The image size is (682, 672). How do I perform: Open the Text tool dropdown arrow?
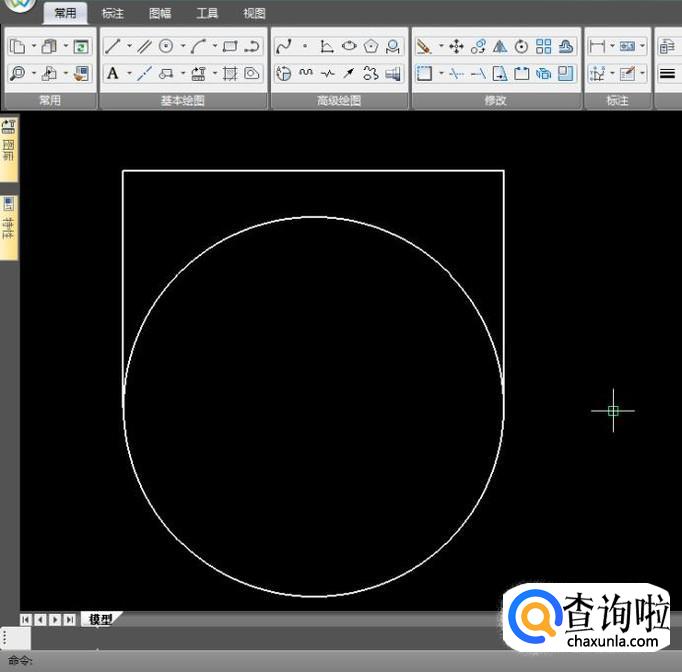[129, 73]
